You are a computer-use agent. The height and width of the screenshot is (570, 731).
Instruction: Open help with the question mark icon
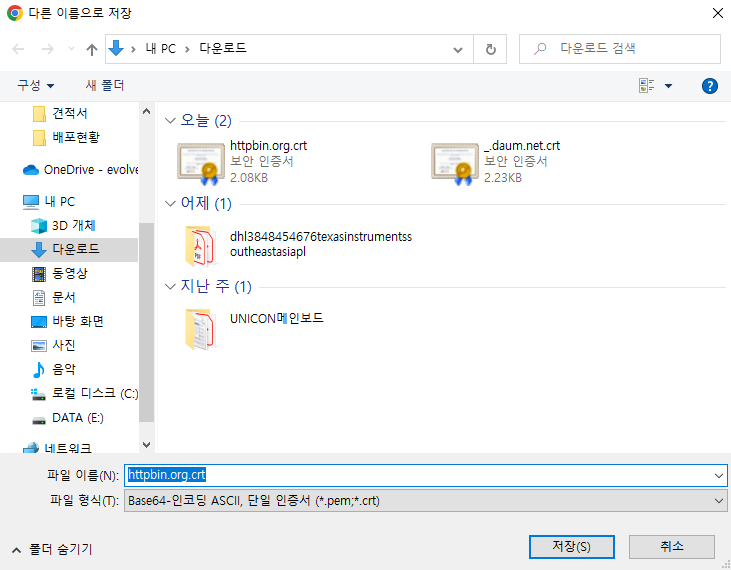coord(710,86)
